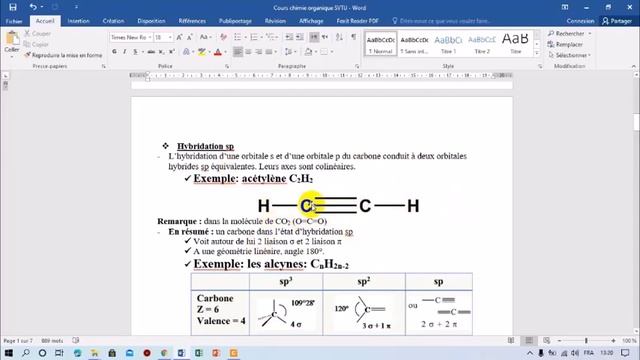Open Excel from the Windows taskbar
640x360 pixels.
point(199,353)
